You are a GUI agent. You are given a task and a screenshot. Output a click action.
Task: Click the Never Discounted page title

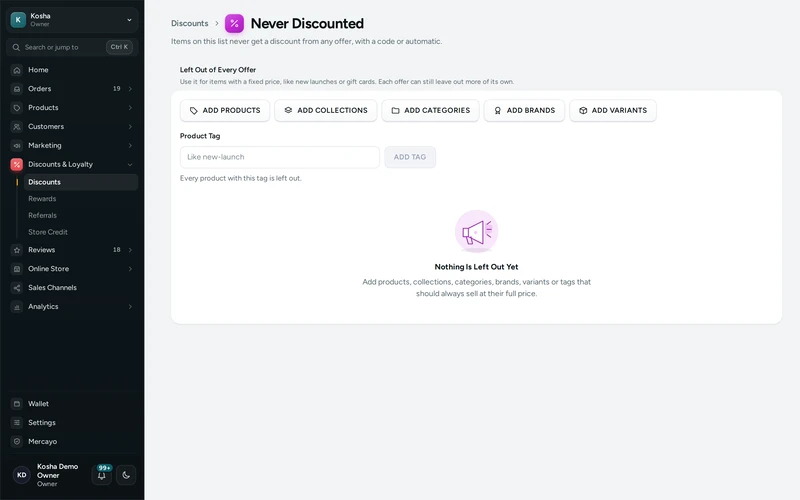[307, 23]
